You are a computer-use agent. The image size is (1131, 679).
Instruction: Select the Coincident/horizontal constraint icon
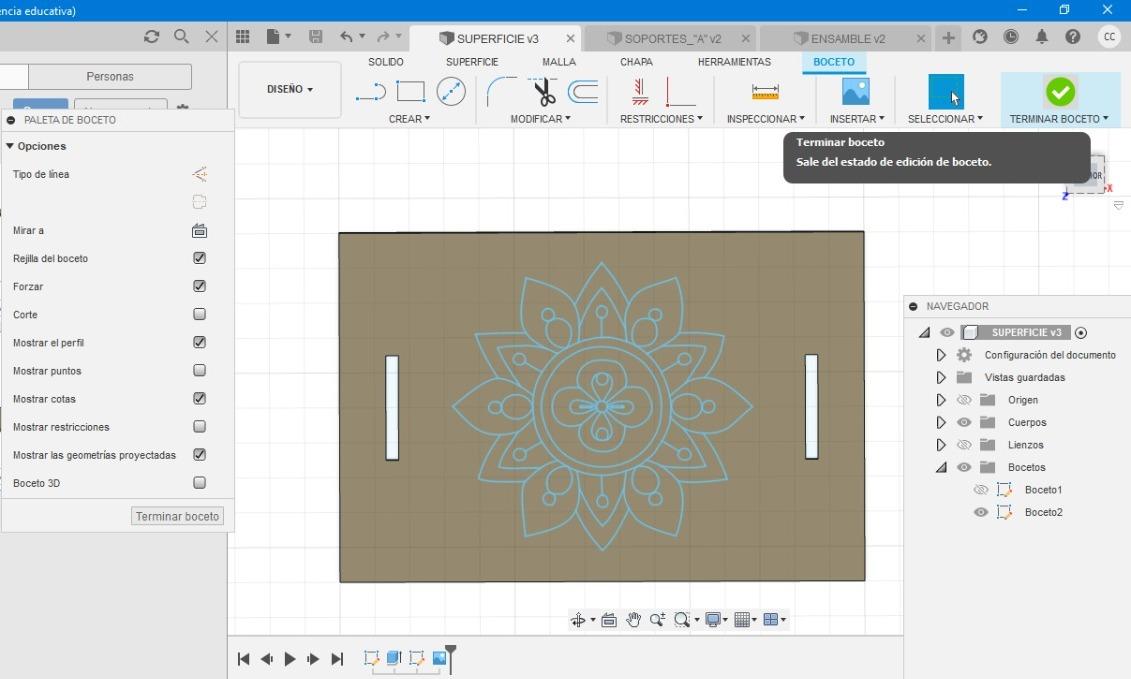pos(640,92)
